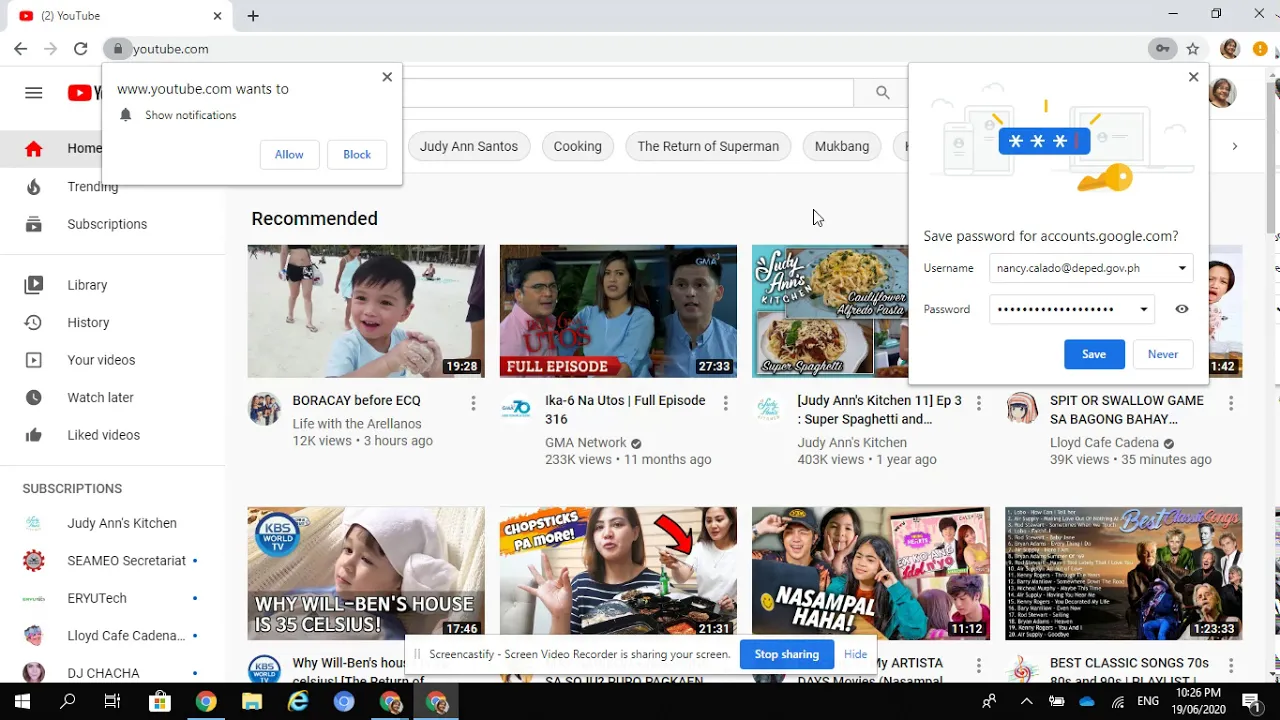The image size is (1280, 720).
Task: Open Subscriptions in the sidebar
Action: pos(112,224)
